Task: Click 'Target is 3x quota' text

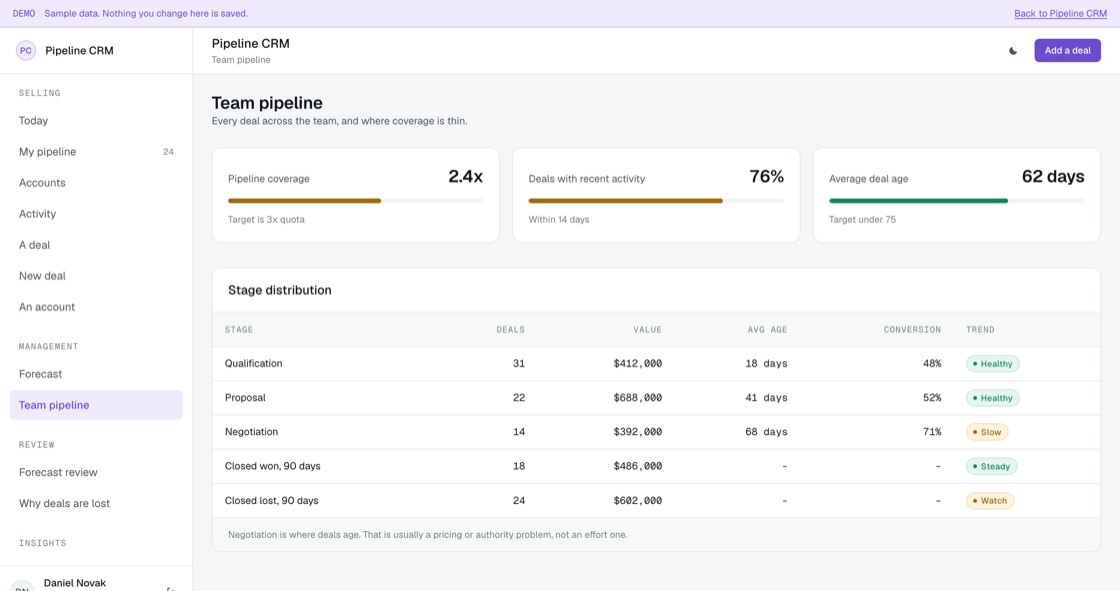Action: pos(266,219)
